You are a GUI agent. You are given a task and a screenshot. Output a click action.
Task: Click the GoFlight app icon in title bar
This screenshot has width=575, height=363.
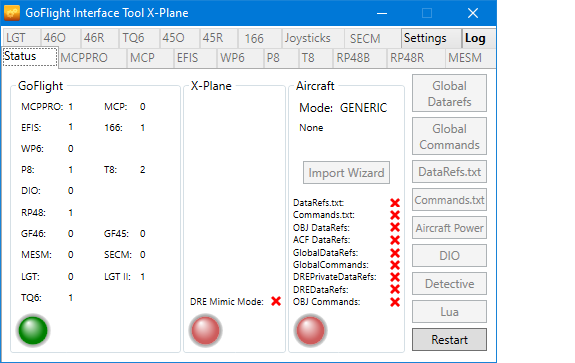tap(12, 13)
